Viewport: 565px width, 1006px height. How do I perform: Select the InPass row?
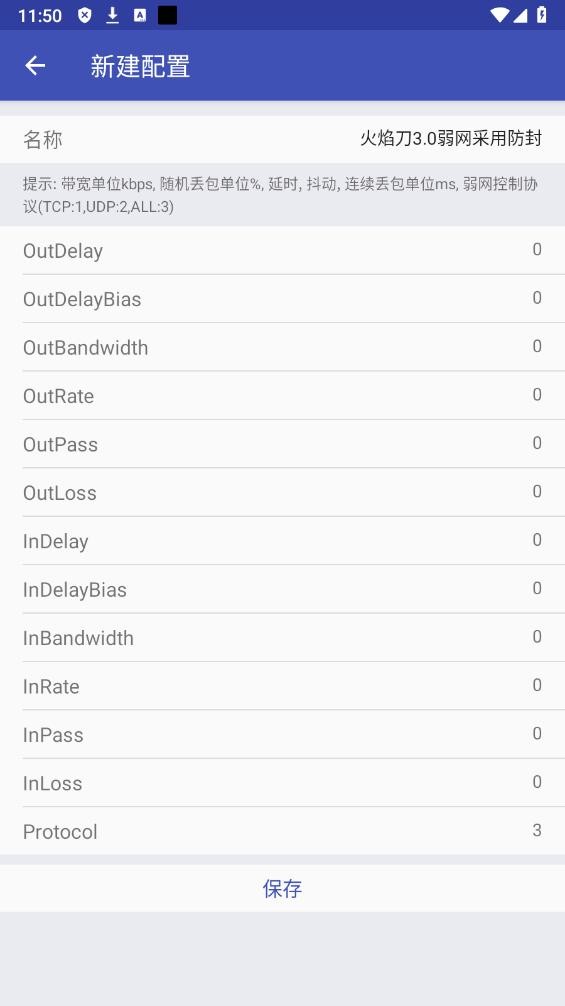(282, 734)
